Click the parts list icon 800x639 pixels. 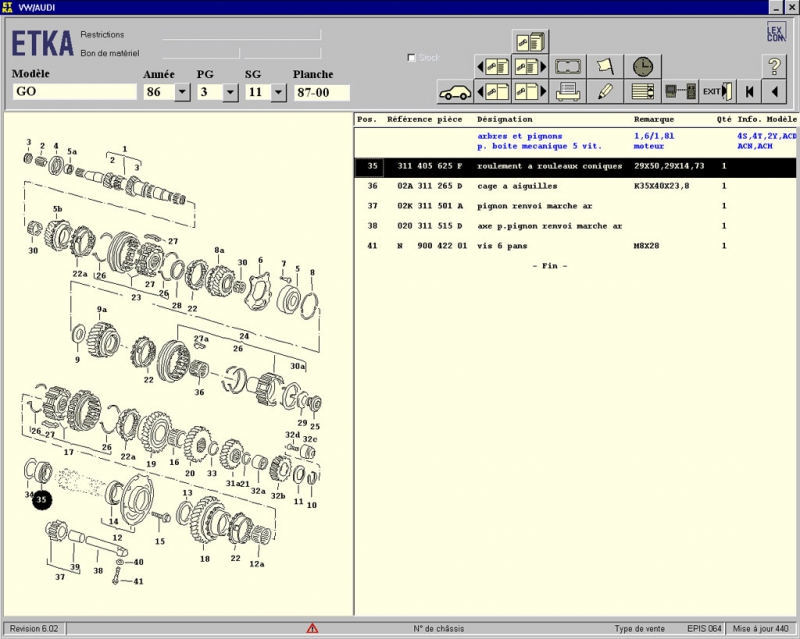point(643,92)
